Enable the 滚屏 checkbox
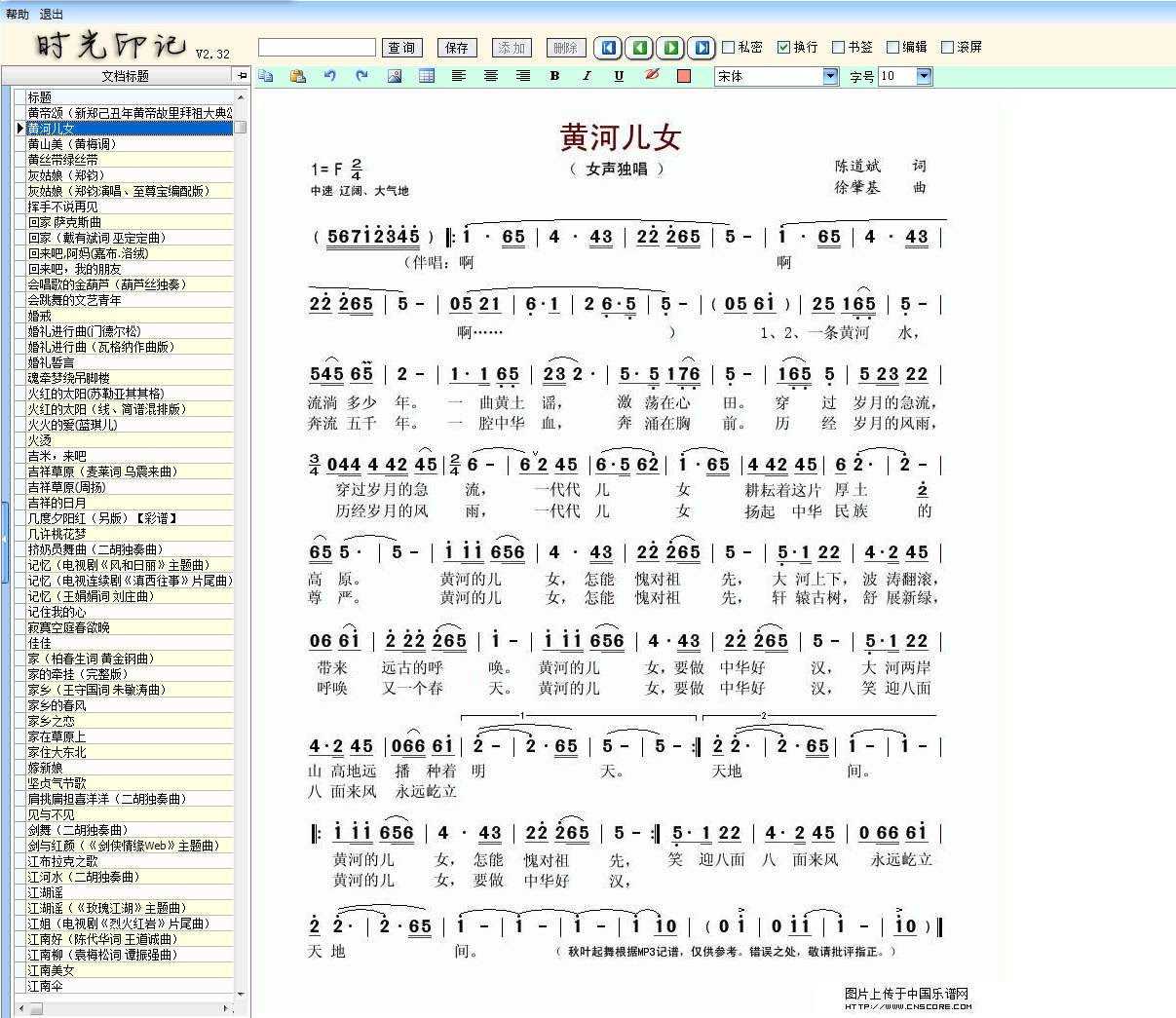Image resolution: width=1176 pixels, height=1018 pixels. (x=947, y=47)
